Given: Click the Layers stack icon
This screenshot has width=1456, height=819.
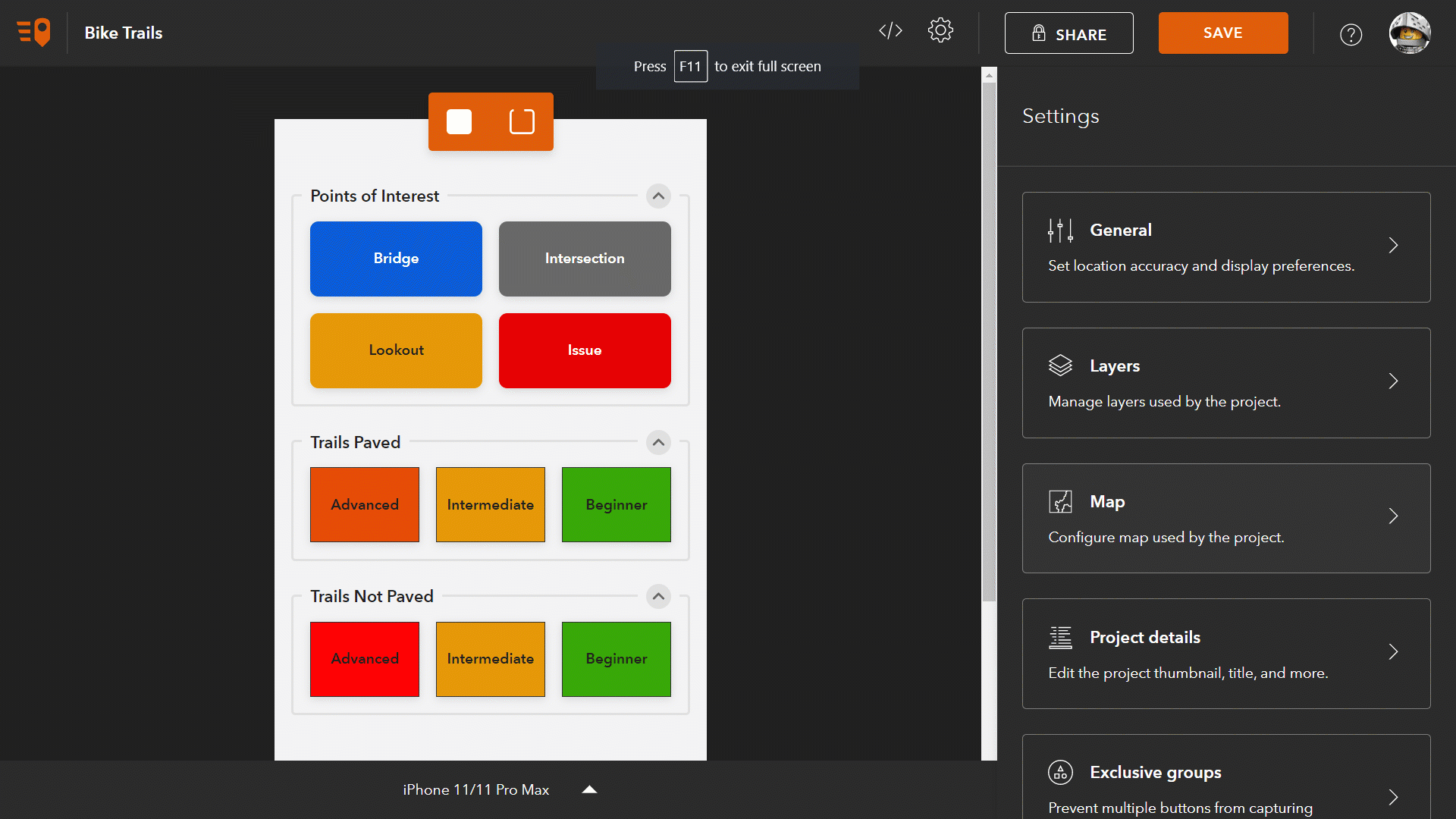Looking at the screenshot, I should [1060, 366].
